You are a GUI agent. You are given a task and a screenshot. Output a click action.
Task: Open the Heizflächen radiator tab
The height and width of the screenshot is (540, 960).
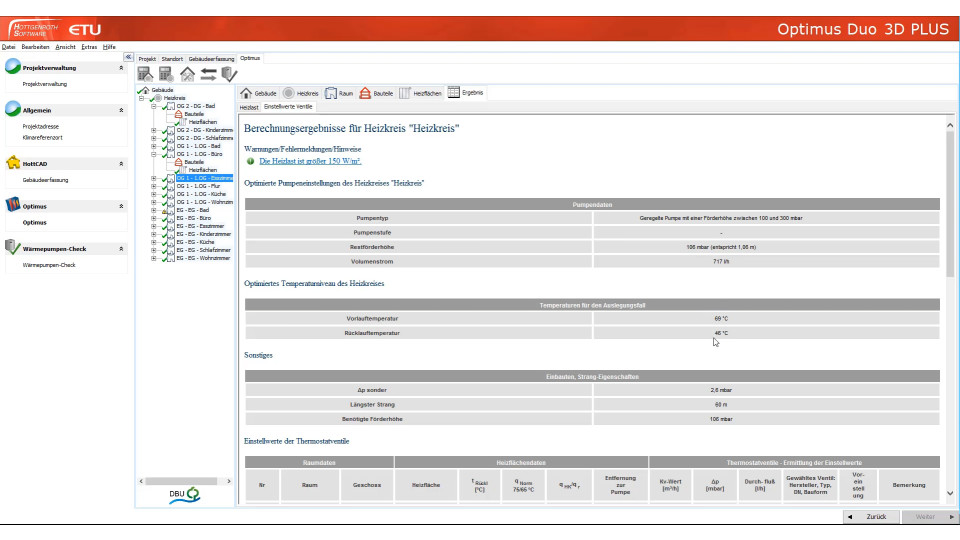(x=420, y=93)
